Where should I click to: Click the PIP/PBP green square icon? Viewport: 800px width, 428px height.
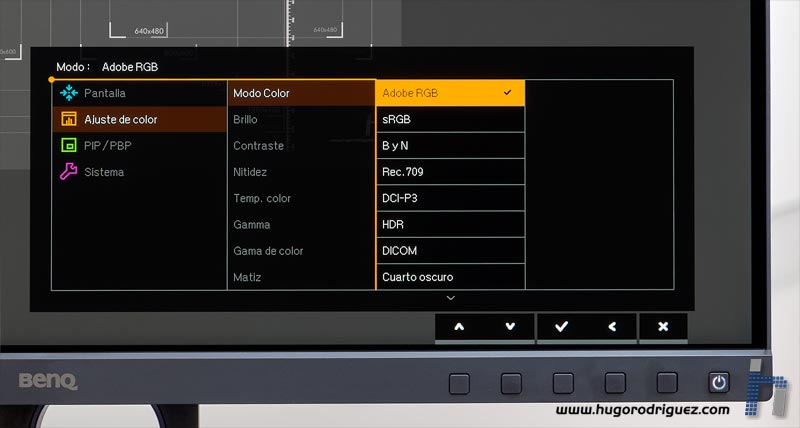click(x=68, y=145)
